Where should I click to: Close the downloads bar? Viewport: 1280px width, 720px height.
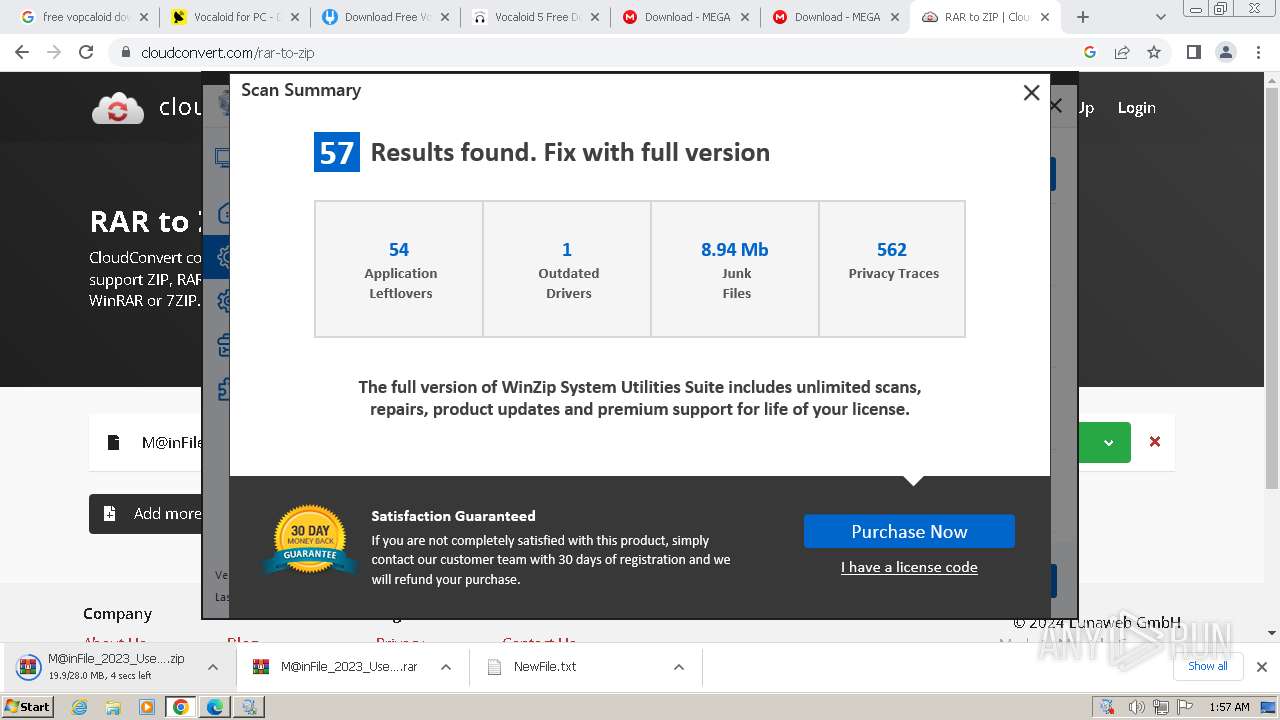1261,667
